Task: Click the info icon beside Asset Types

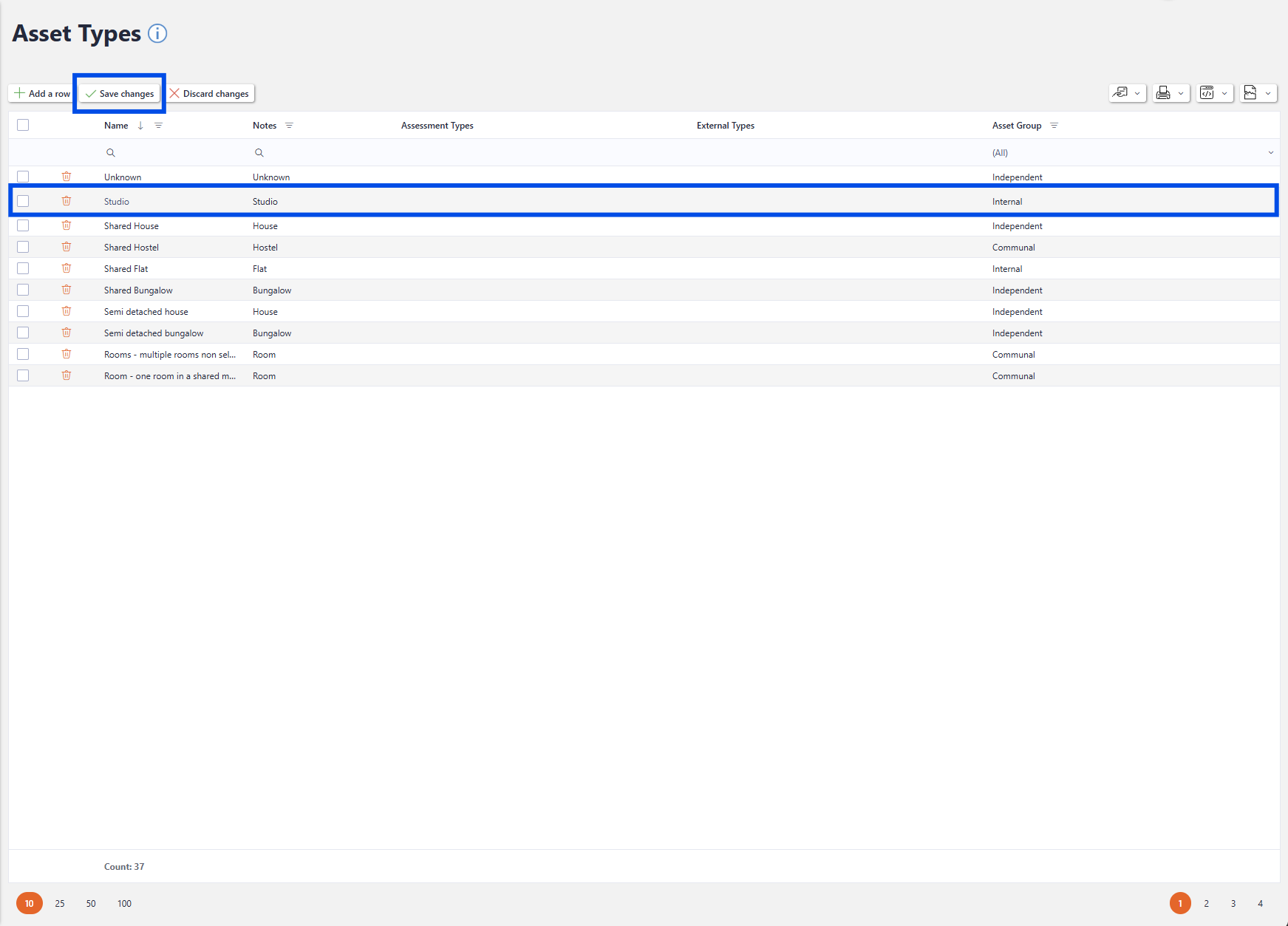Action: (157, 33)
